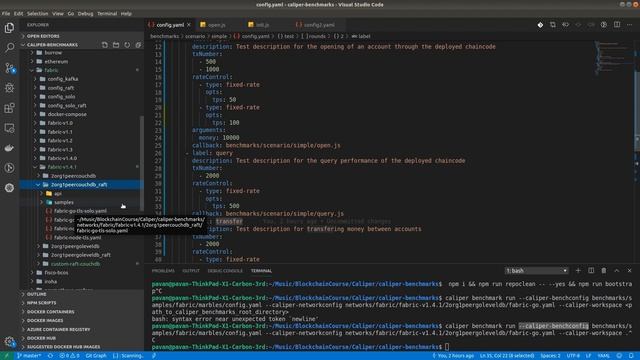Open the Docker whale activity icon
The height and width of the screenshot is (360, 640).
9,148
